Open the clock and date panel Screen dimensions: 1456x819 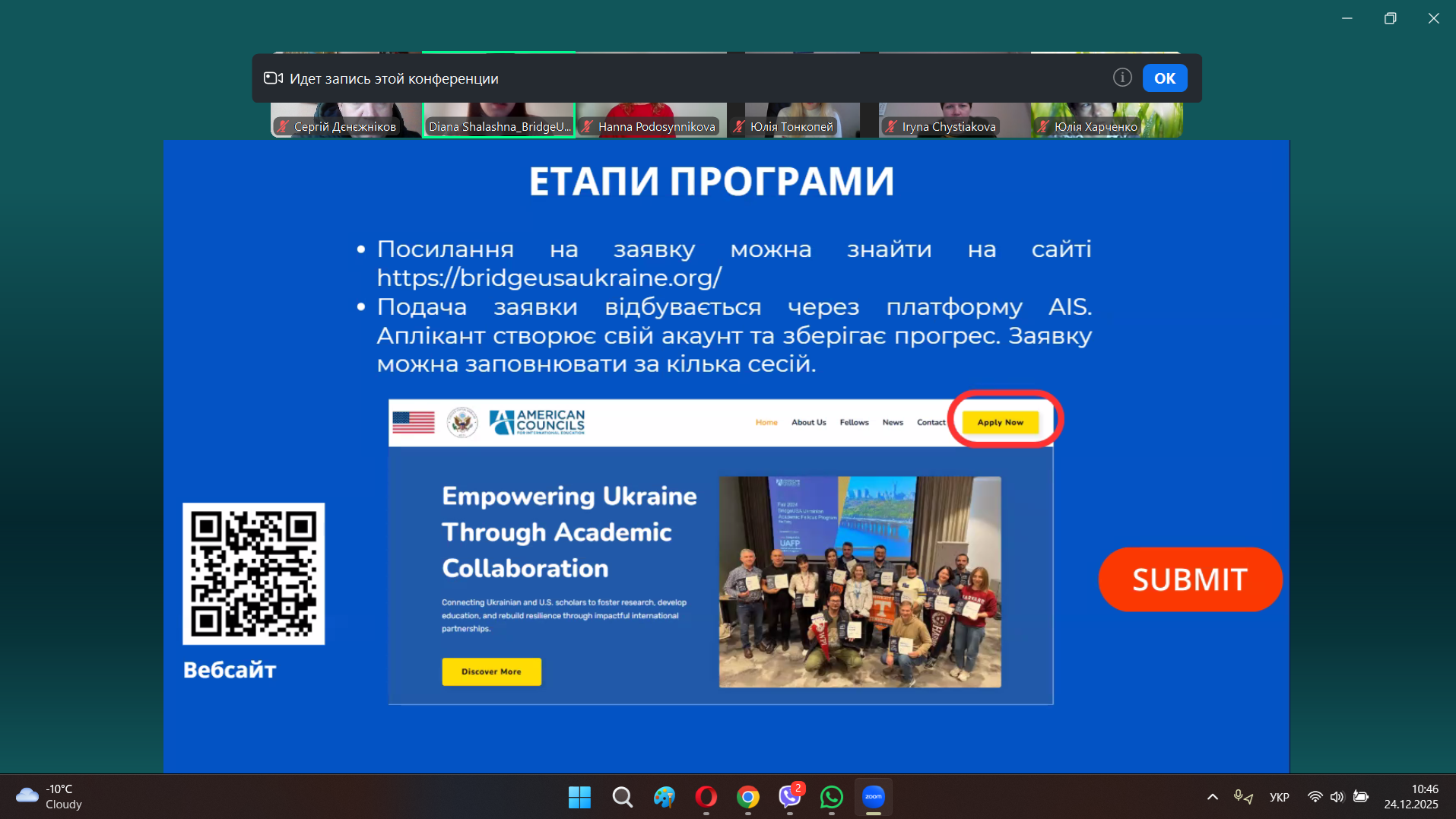pyautogui.click(x=1411, y=797)
